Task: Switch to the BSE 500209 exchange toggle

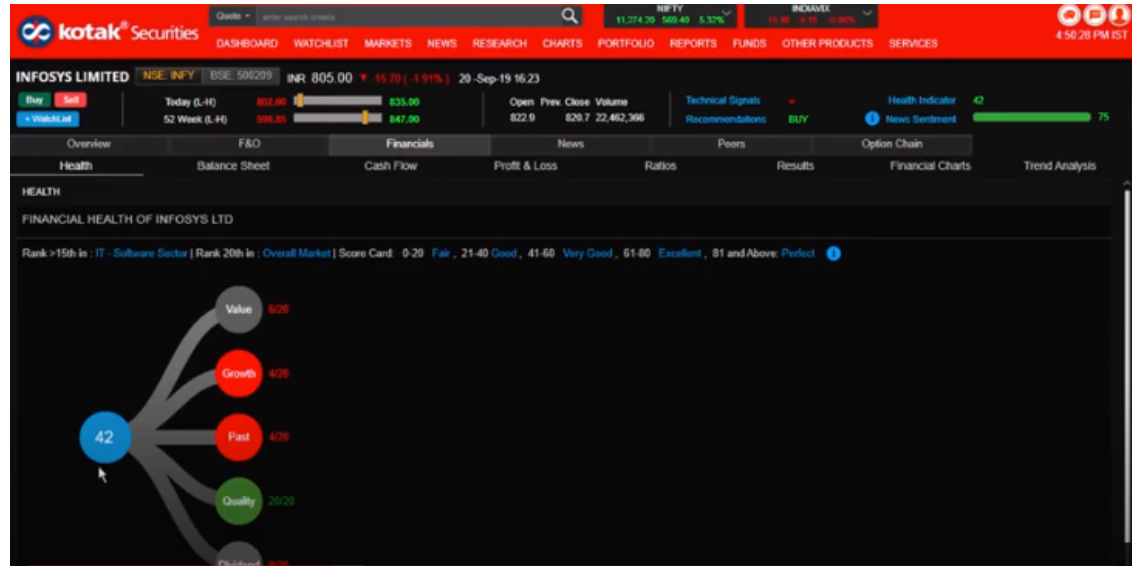Action: coord(238,77)
